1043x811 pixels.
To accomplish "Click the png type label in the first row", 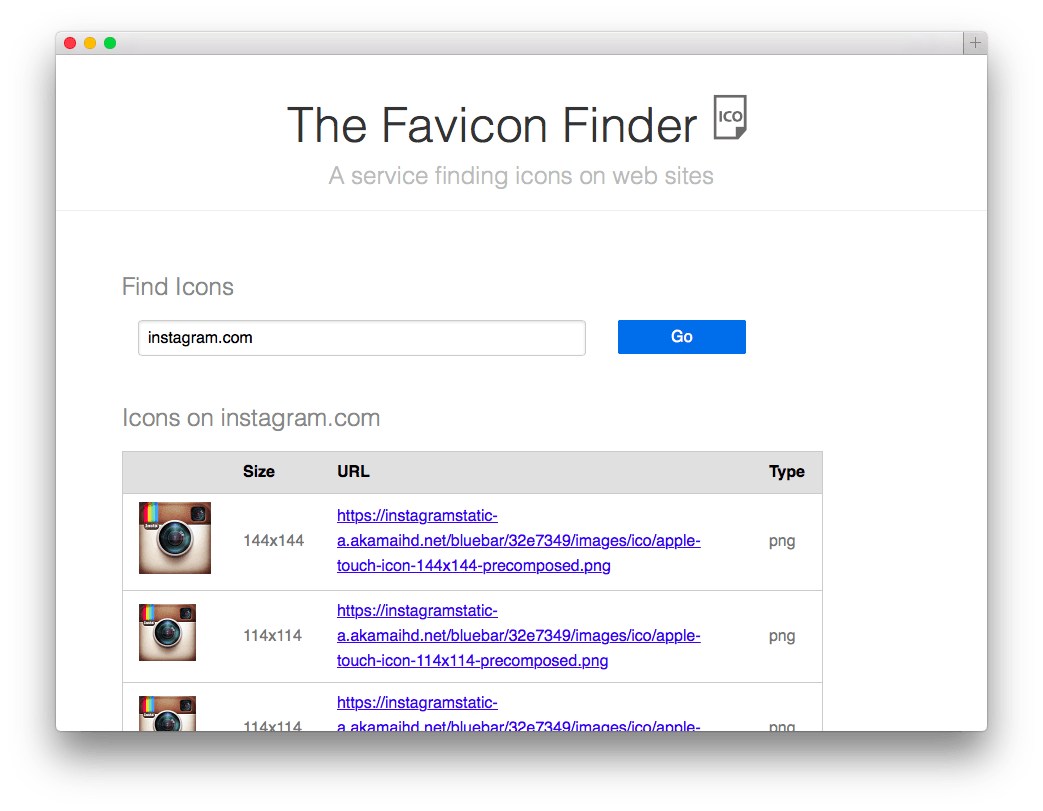I will (x=781, y=540).
